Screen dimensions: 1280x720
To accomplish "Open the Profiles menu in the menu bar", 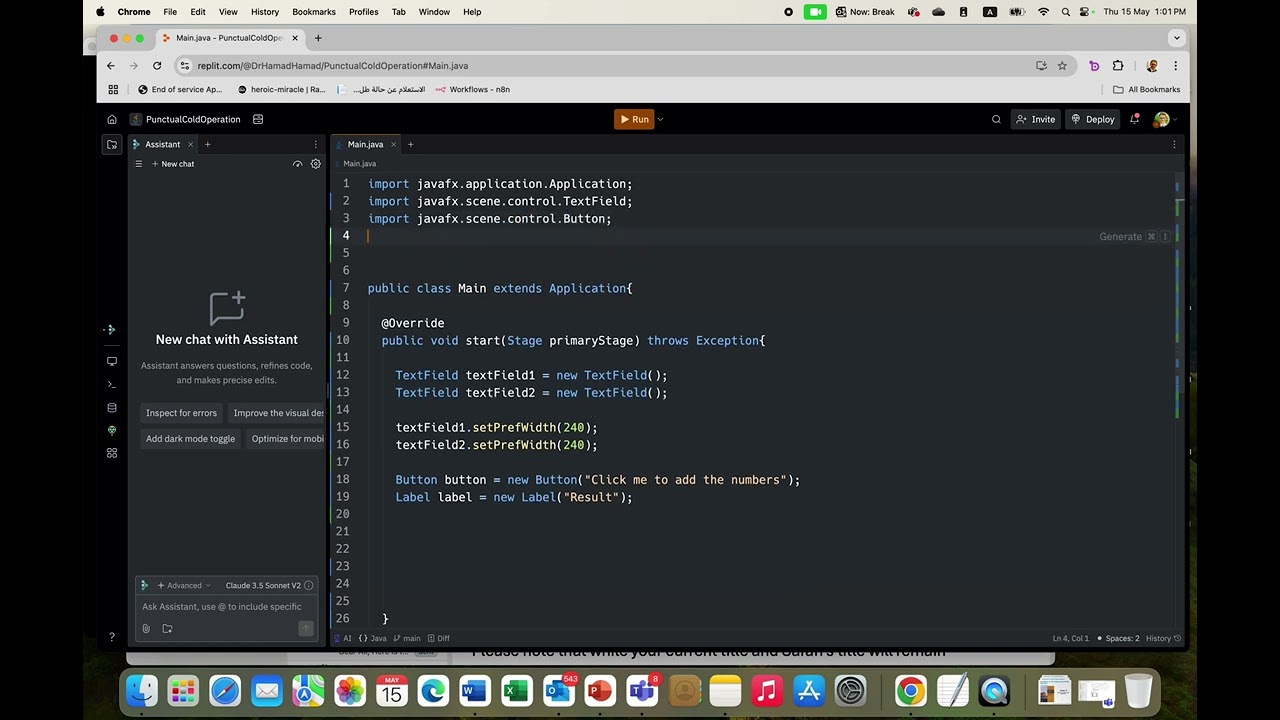I will pyautogui.click(x=363, y=12).
